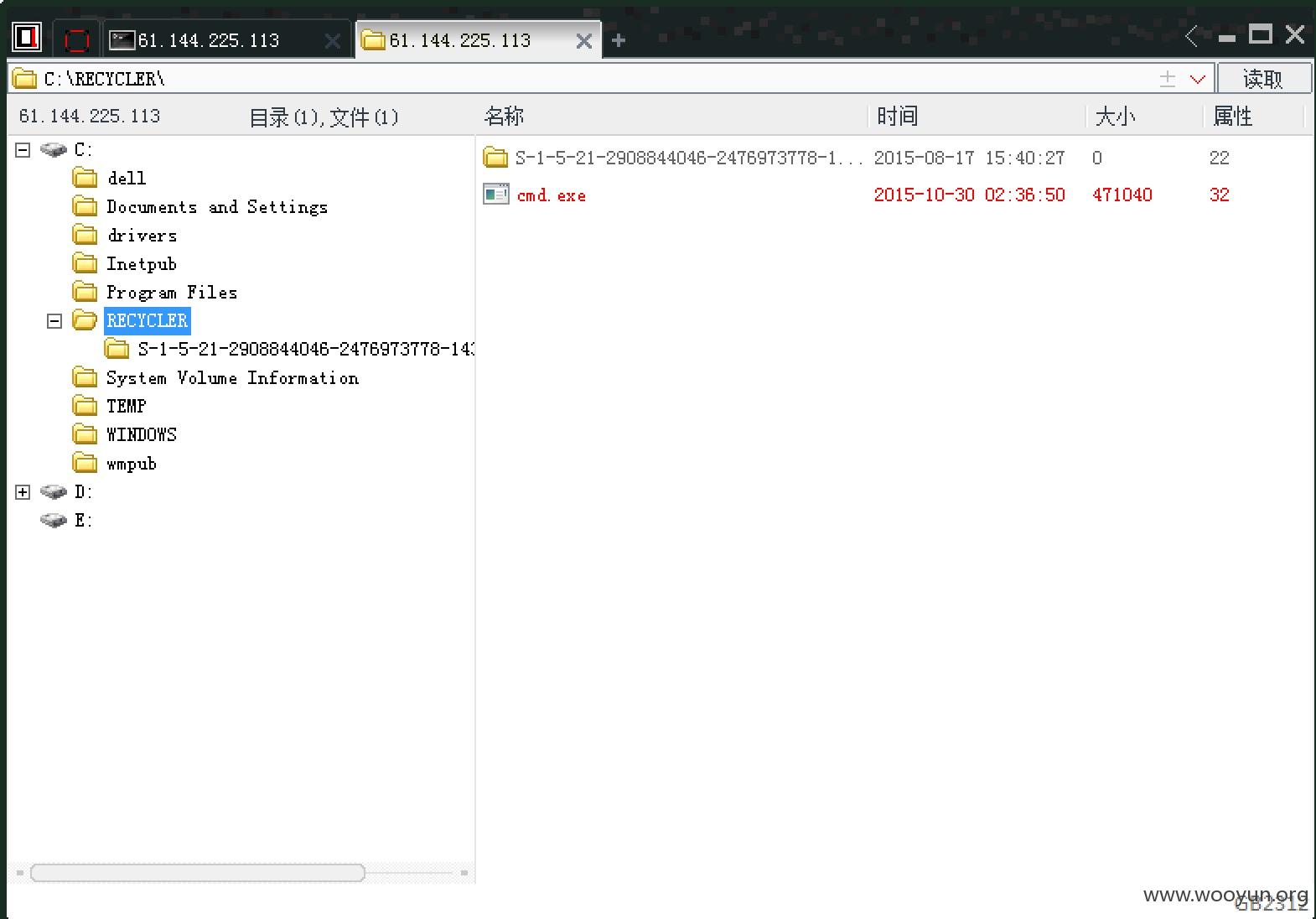1316x919 pixels.
Task: Click the folder icon in the file list
Action: [495, 157]
